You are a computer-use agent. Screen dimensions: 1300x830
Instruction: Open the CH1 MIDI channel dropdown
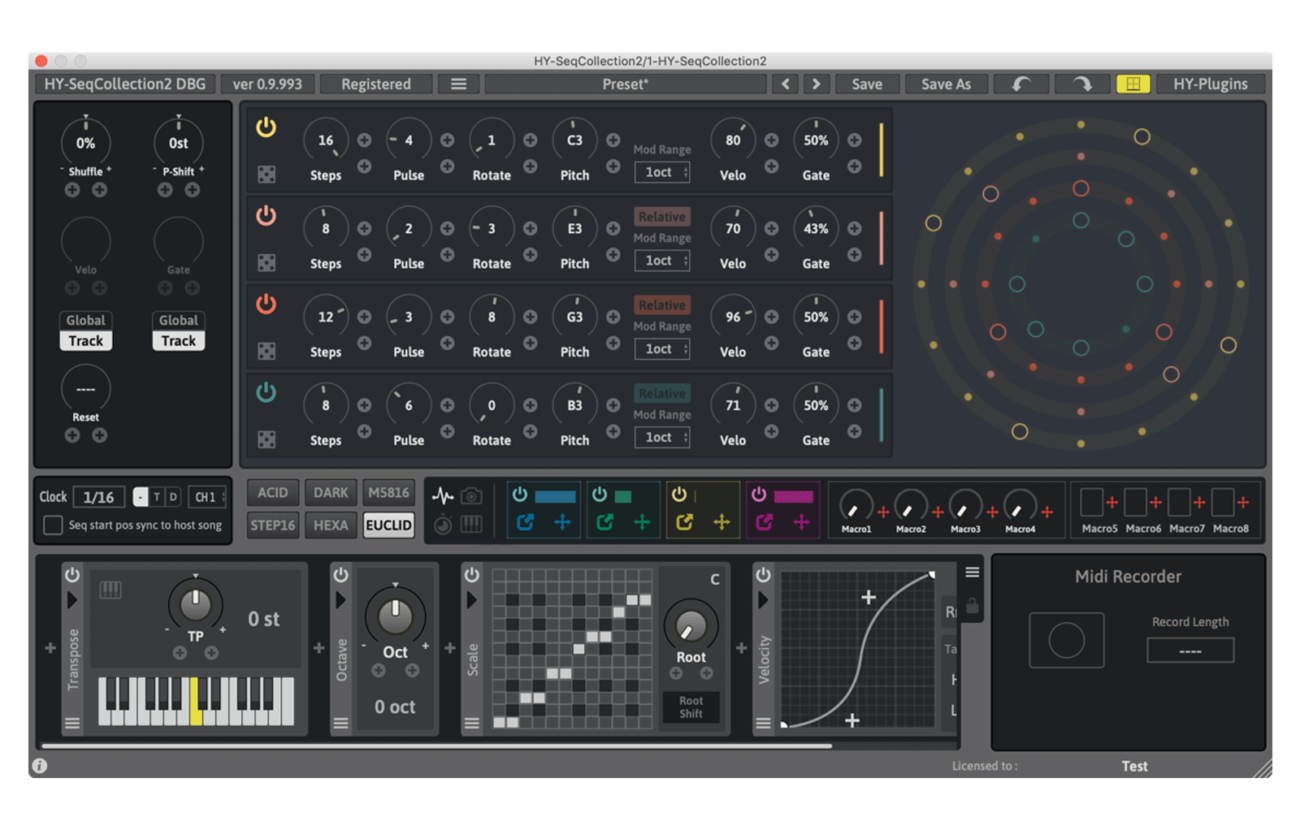click(x=207, y=497)
